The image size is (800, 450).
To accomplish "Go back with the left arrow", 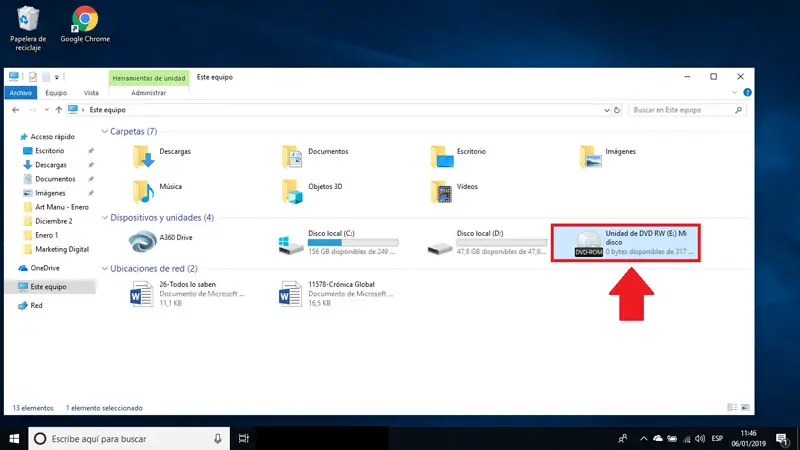I will 16,110.
